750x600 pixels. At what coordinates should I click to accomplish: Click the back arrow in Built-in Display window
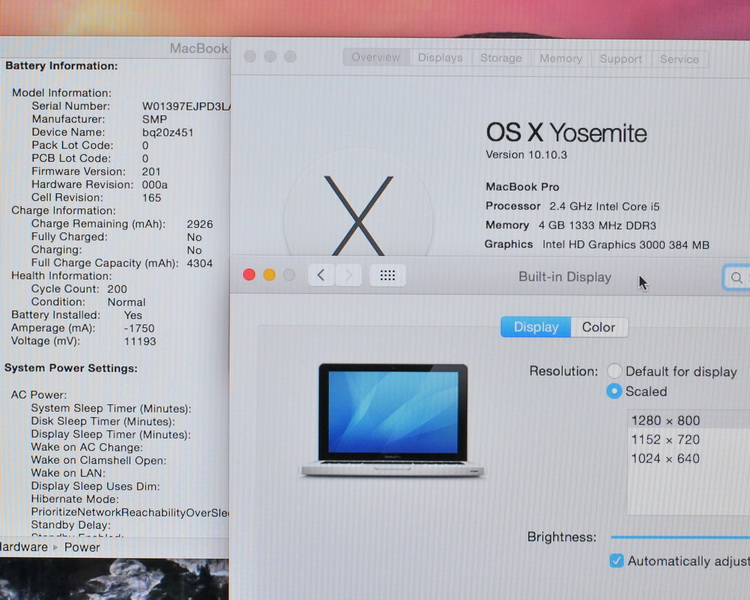321,275
